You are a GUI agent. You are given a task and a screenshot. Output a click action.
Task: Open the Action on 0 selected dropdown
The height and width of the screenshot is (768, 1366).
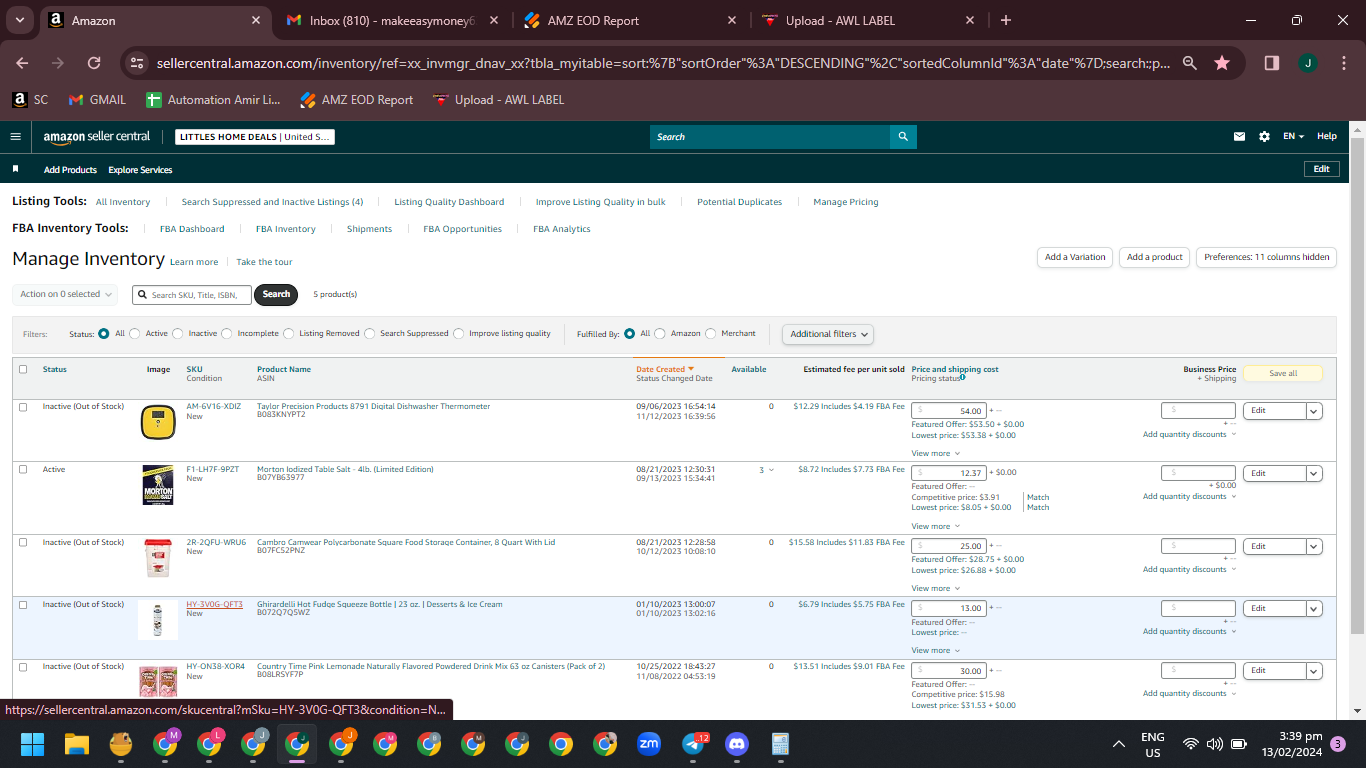point(65,294)
